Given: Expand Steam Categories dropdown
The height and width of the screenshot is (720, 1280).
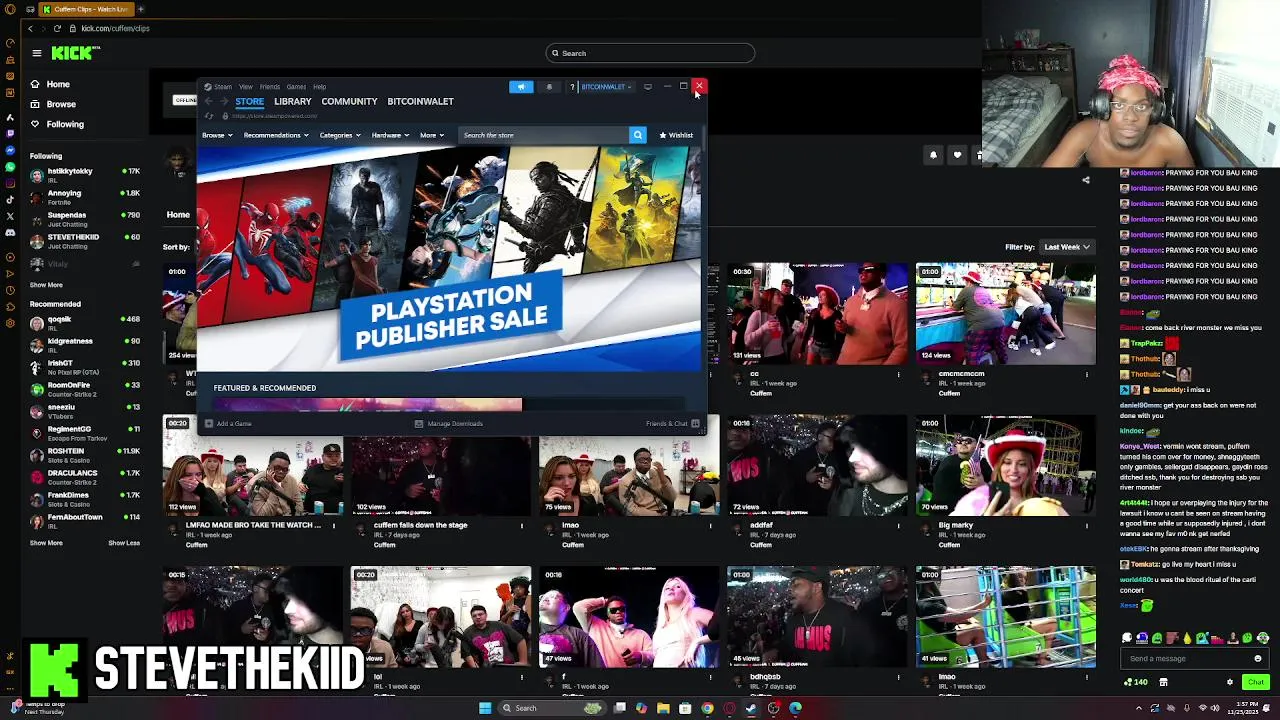Looking at the screenshot, I should pyautogui.click(x=340, y=135).
